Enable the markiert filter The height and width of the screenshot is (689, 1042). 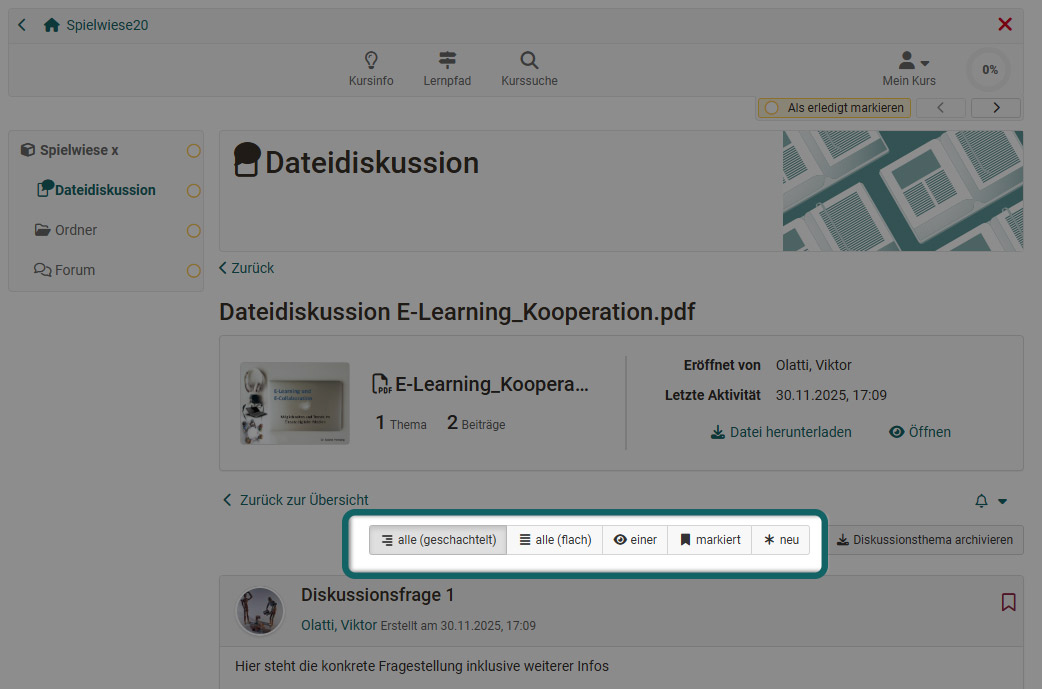pos(709,539)
